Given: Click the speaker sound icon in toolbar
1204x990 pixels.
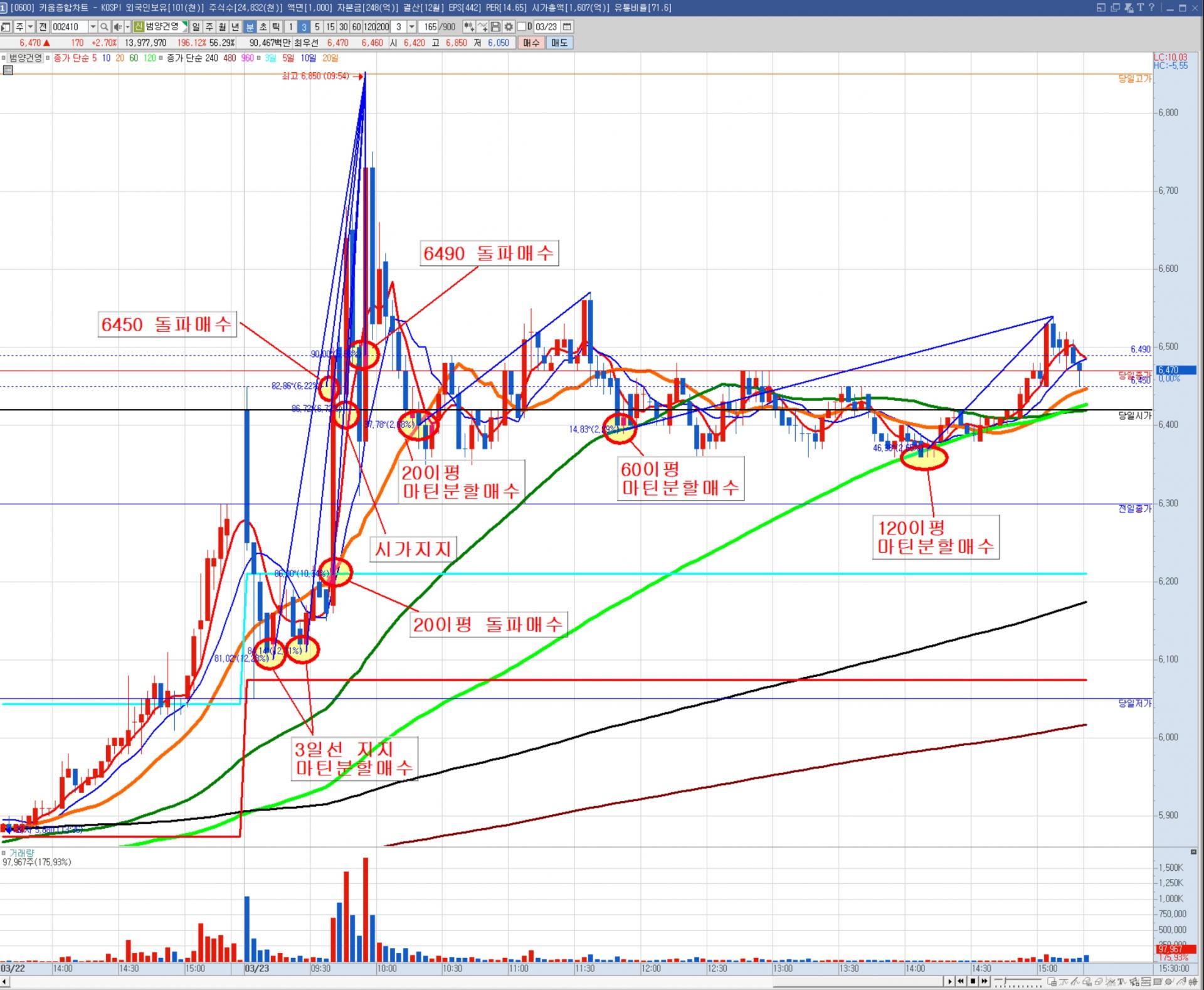Looking at the screenshot, I should point(117,27).
